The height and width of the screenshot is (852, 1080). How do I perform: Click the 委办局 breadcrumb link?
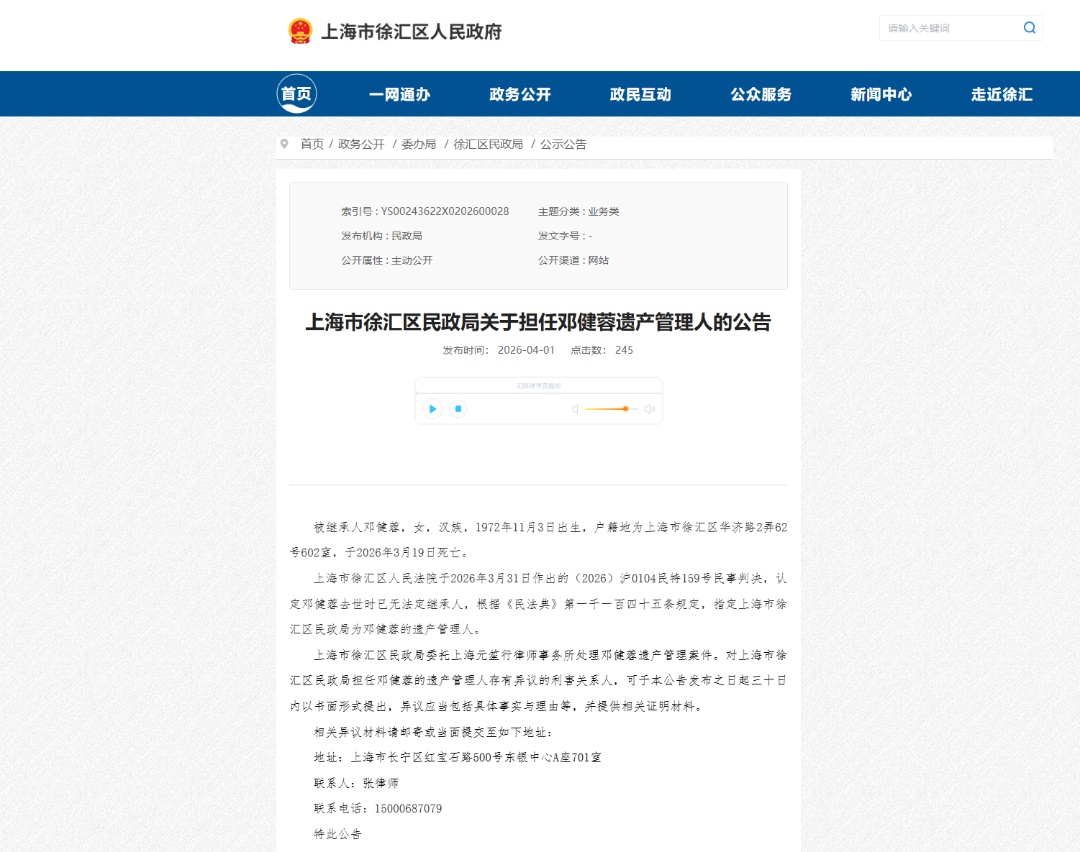coord(420,143)
